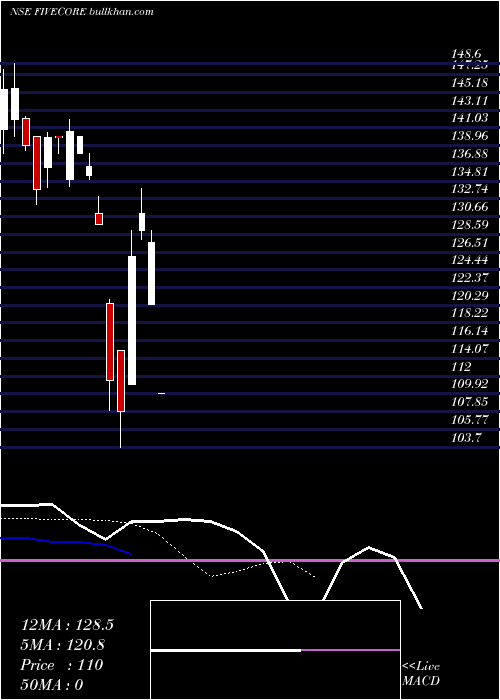The height and width of the screenshot is (700, 500).
Task: Click the 107.85 price axis label
Action: (x=470, y=402)
